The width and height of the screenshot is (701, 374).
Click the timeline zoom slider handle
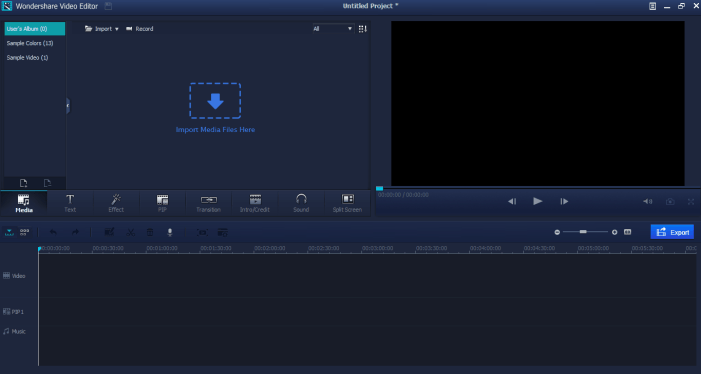[583, 232]
